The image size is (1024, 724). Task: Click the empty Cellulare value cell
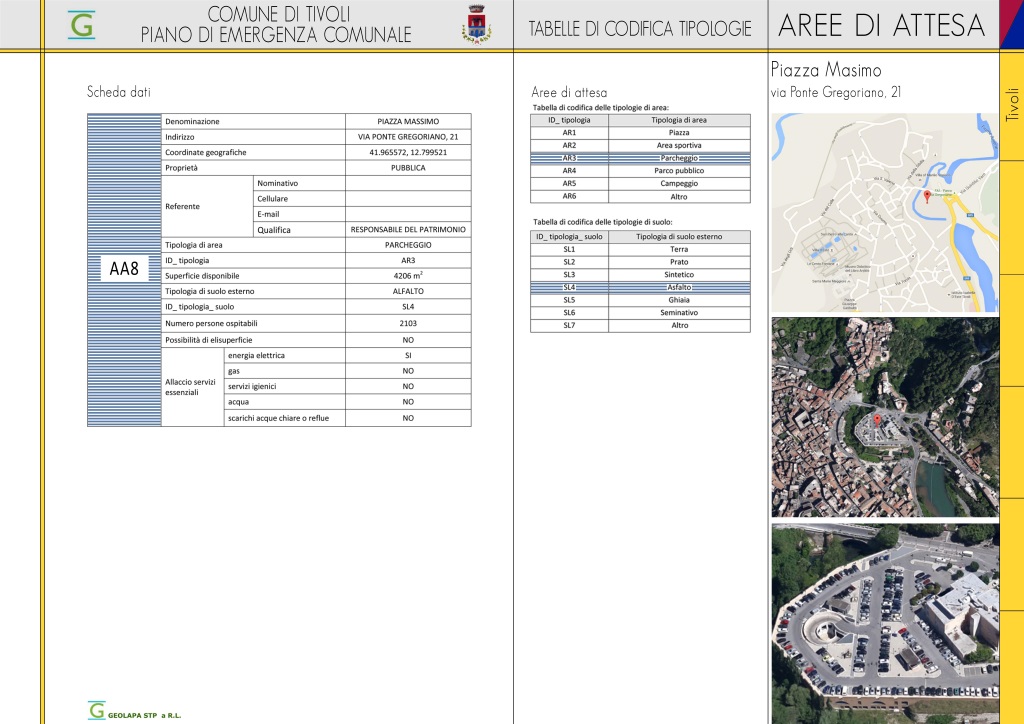(x=408, y=198)
